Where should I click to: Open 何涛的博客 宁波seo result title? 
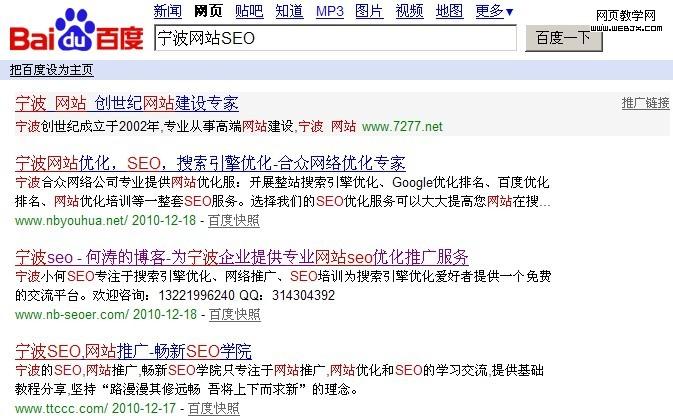point(242,257)
